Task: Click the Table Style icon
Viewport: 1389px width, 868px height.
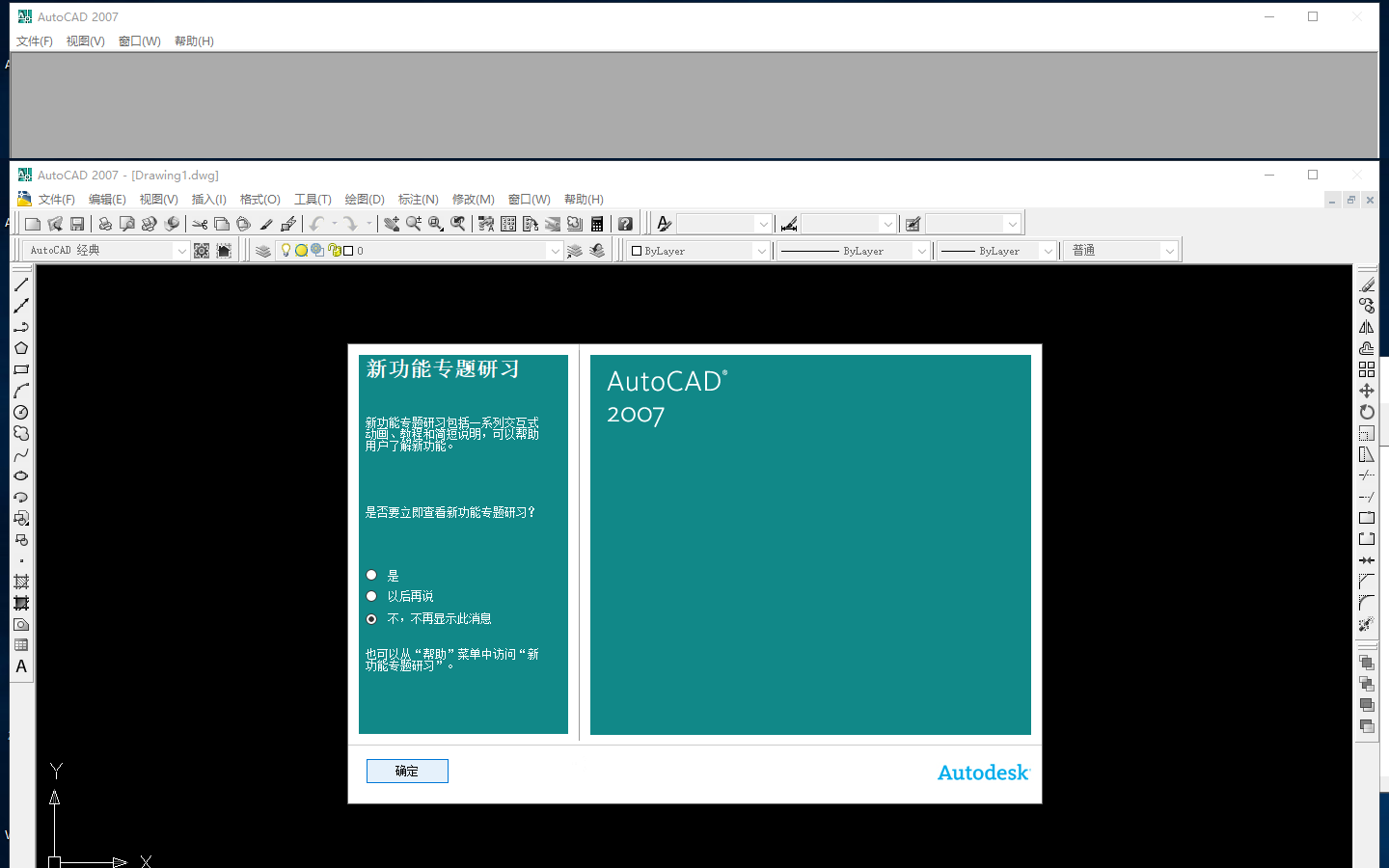Action: point(912,224)
